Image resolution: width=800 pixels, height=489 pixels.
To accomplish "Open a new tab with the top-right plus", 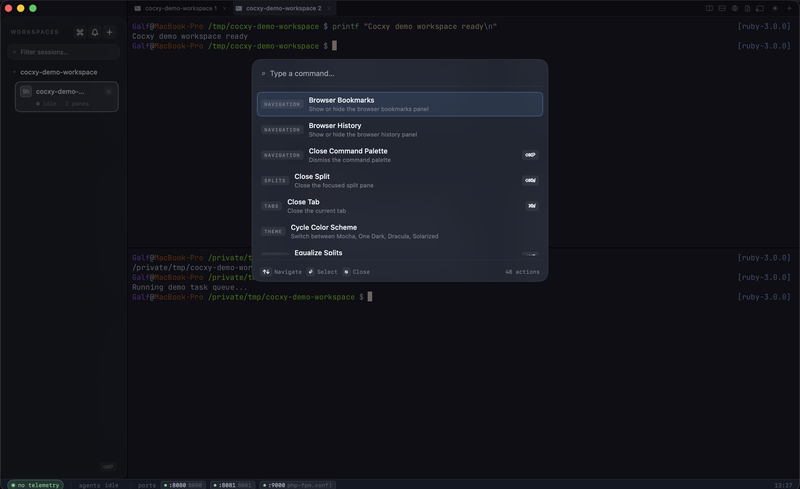I will [789, 8].
